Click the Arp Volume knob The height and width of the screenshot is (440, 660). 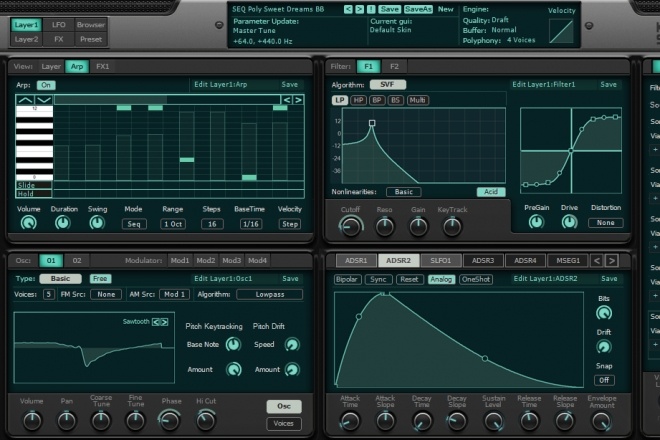click(x=29, y=223)
